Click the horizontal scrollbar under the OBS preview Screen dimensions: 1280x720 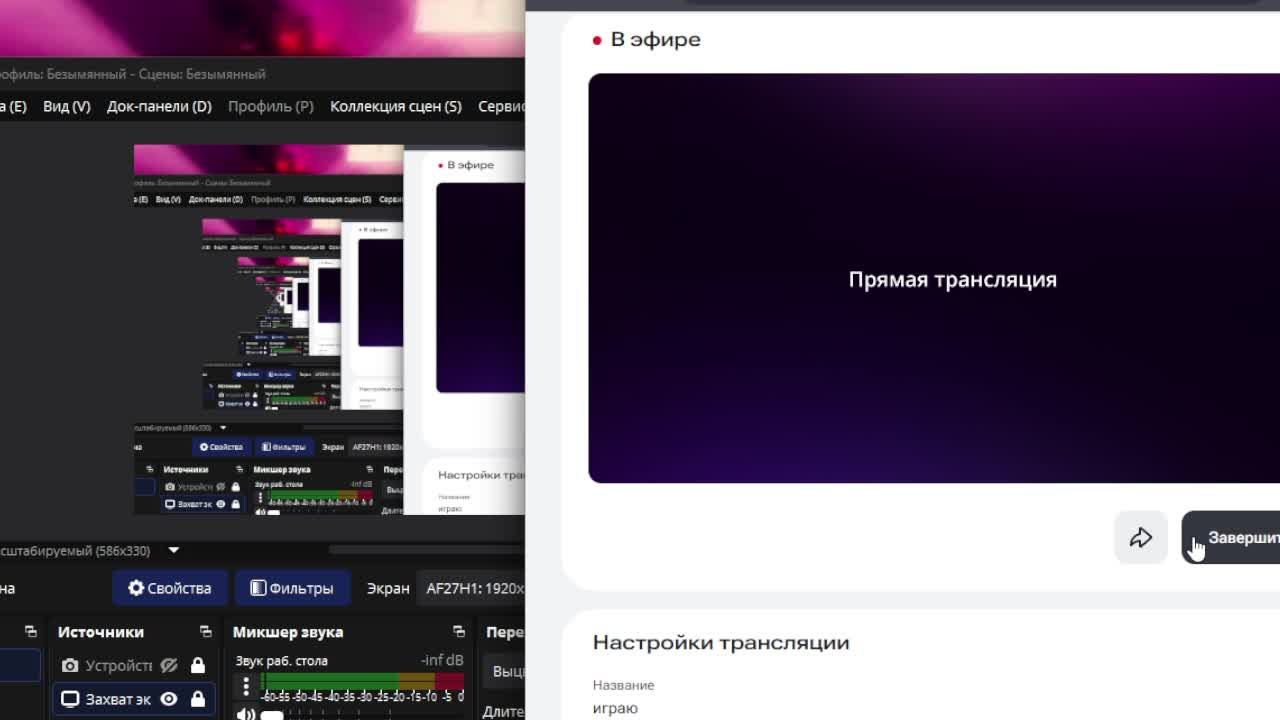click(427, 550)
